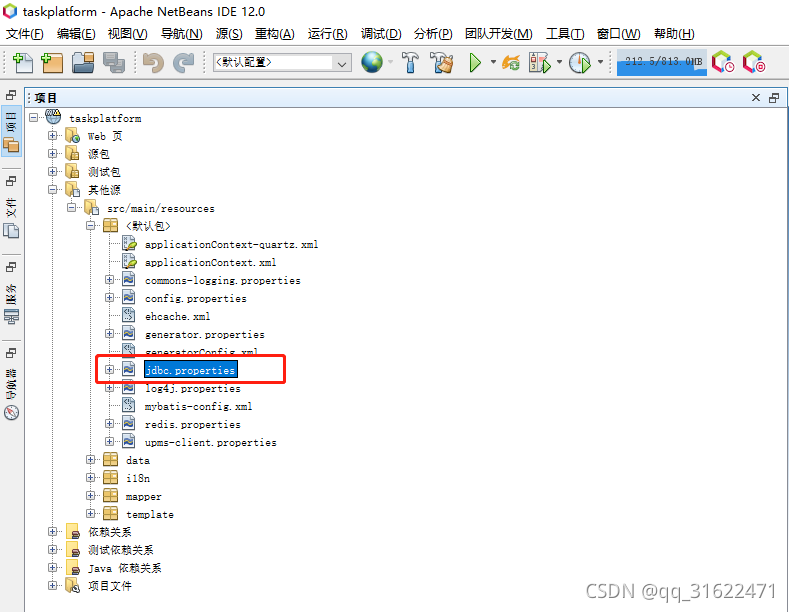Expand the 测试包 test packages node

point(52,172)
